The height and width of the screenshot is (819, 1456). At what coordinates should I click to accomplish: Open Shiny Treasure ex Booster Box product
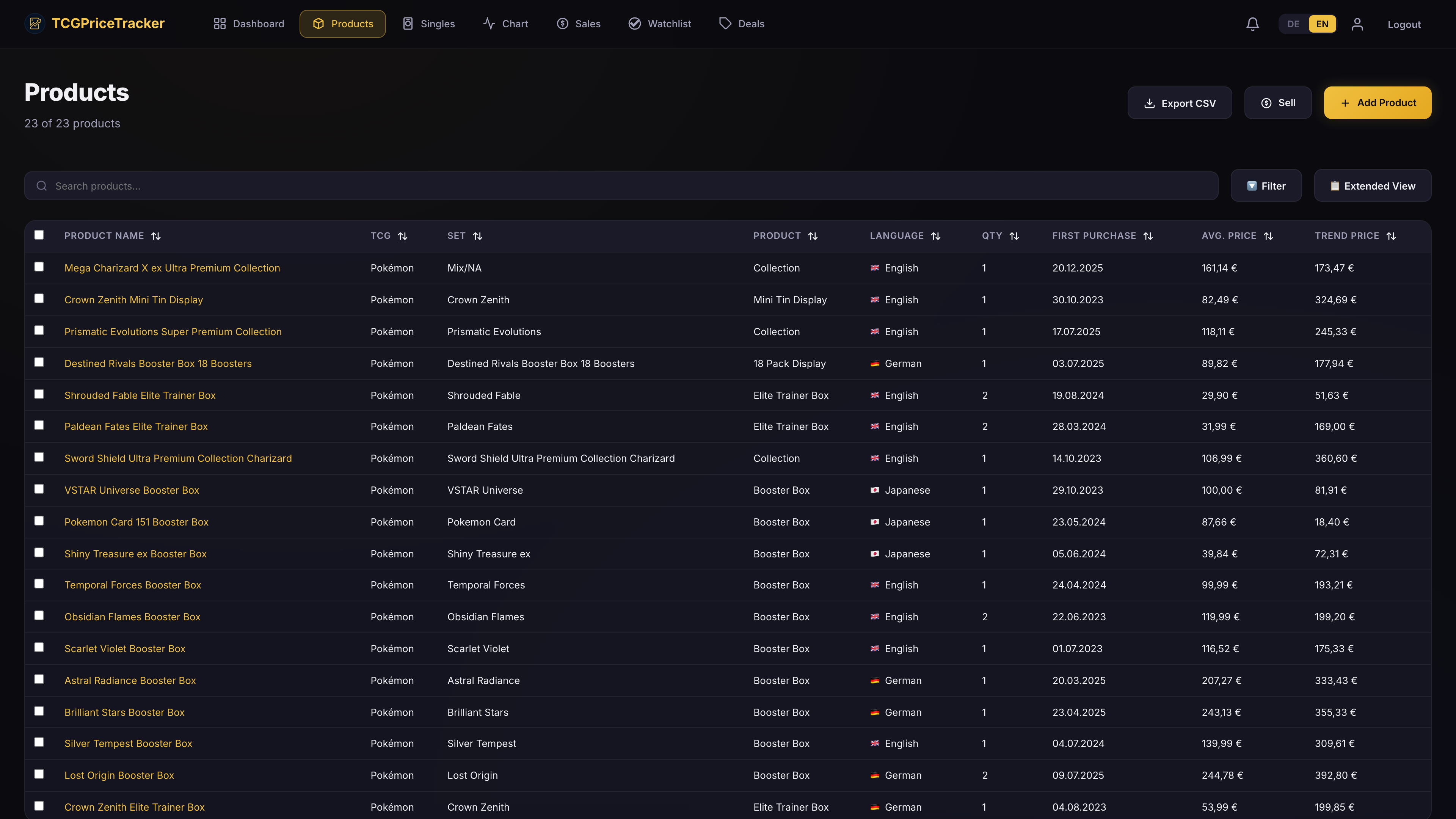pos(136,554)
